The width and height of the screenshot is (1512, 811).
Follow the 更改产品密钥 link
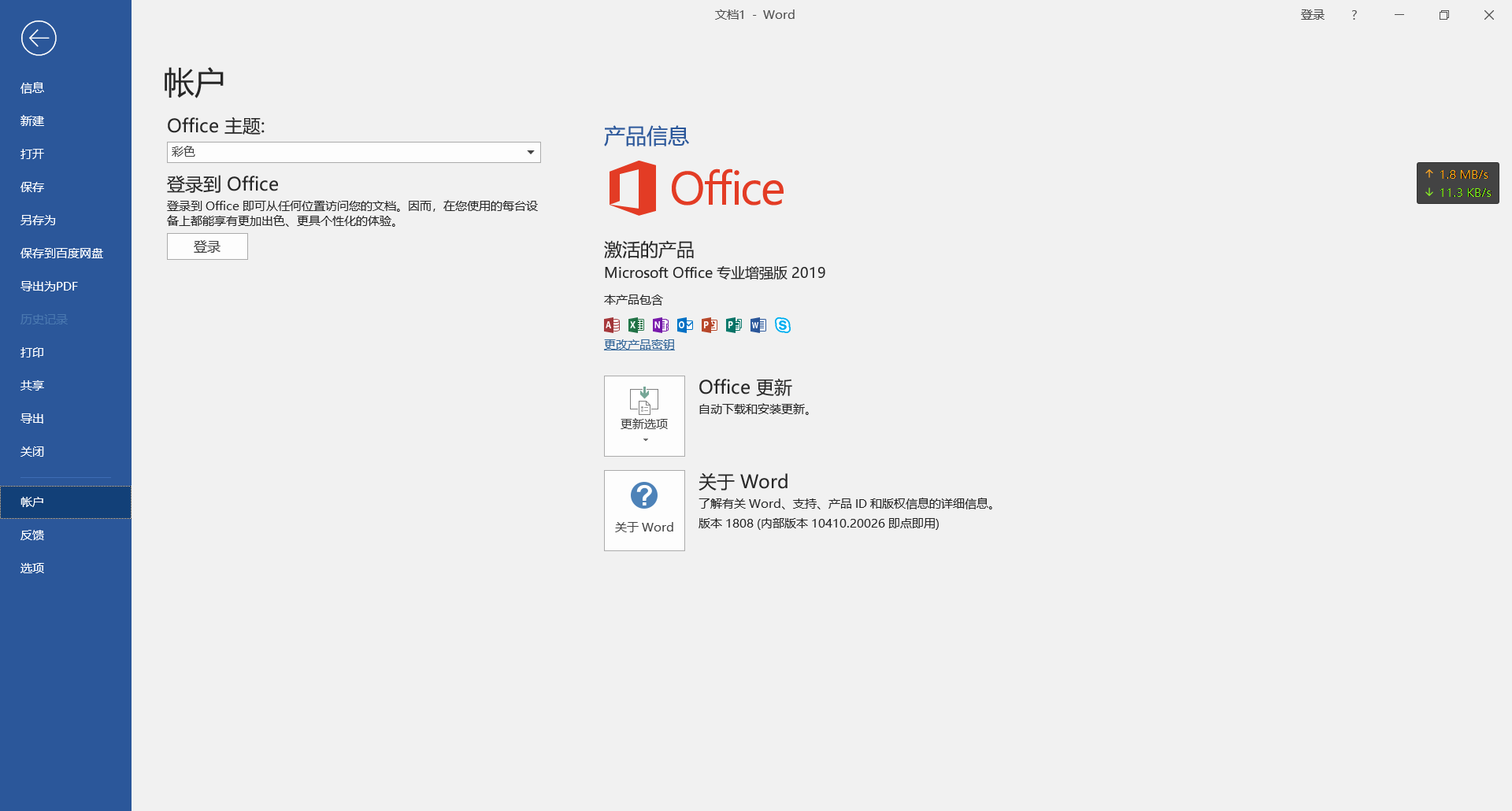click(639, 345)
